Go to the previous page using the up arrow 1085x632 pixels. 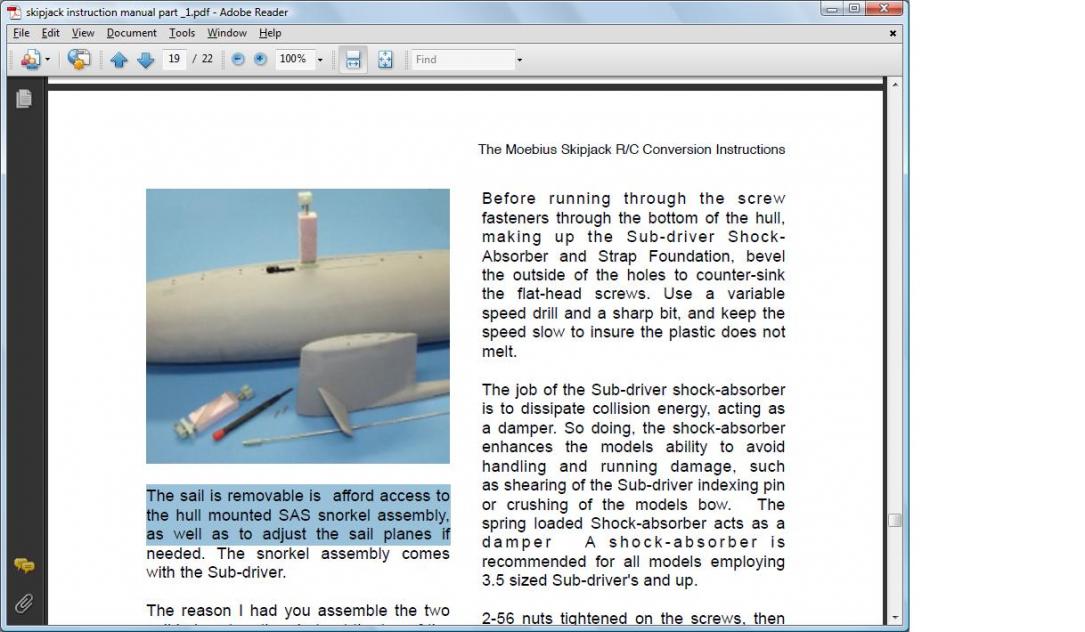click(119, 60)
